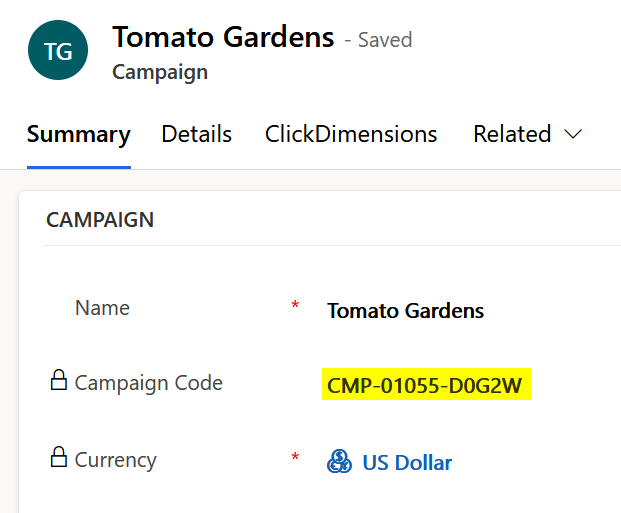Click the lock icon beside Currency
Viewport: 621px width, 513px height.
[x=59, y=458]
